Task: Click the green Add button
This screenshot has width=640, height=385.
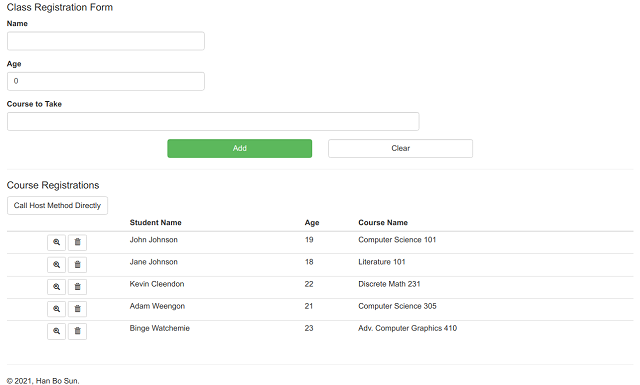Action: pos(240,148)
